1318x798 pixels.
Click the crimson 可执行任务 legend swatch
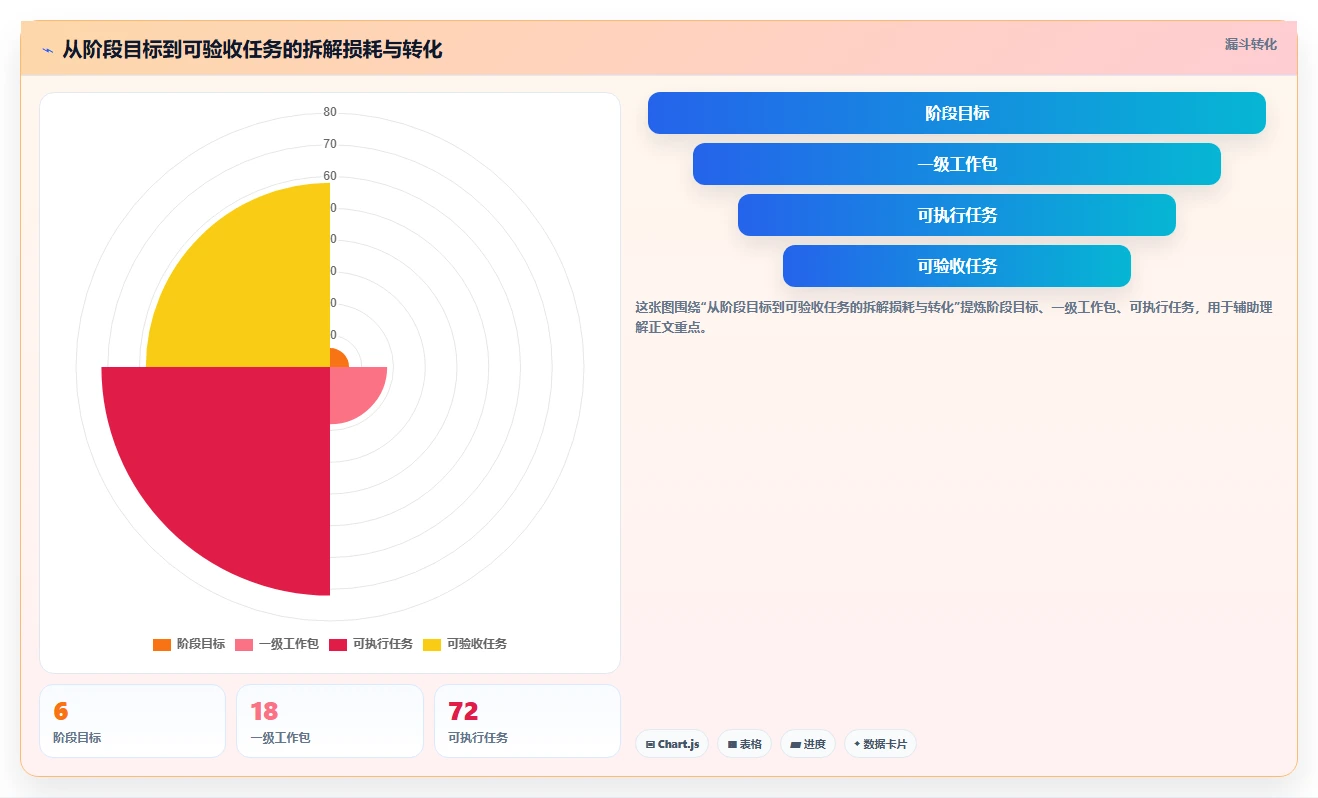point(338,644)
